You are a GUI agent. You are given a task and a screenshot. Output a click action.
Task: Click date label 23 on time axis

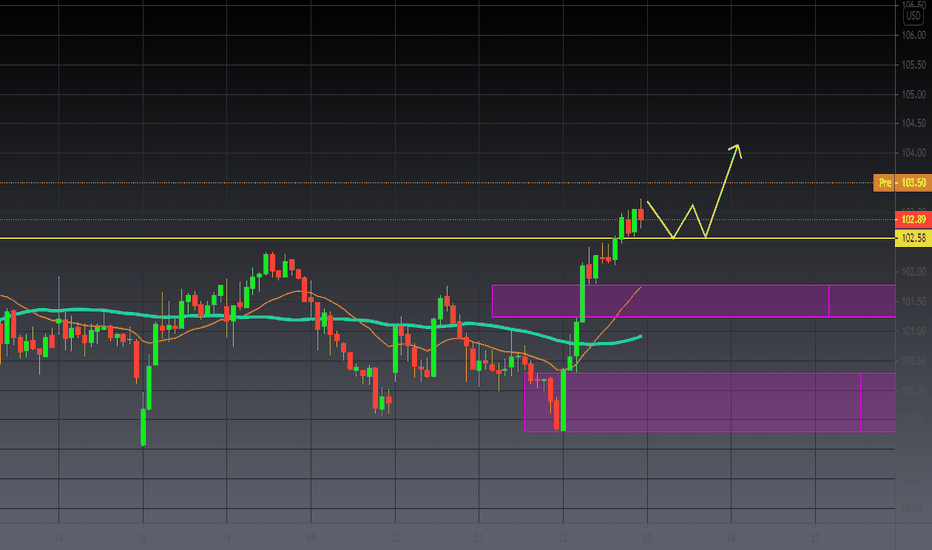647,538
